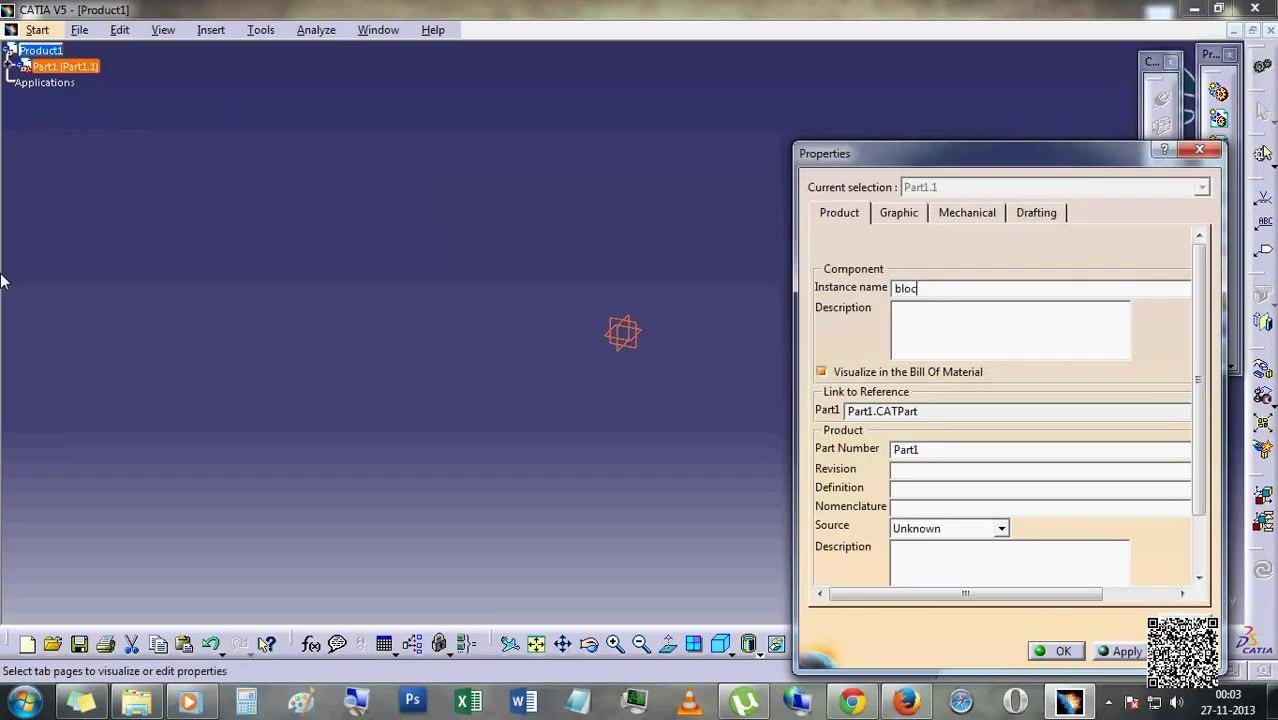Click the Zoom In magnifier icon
Screen dimensions: 1278x720
[615, 645]
